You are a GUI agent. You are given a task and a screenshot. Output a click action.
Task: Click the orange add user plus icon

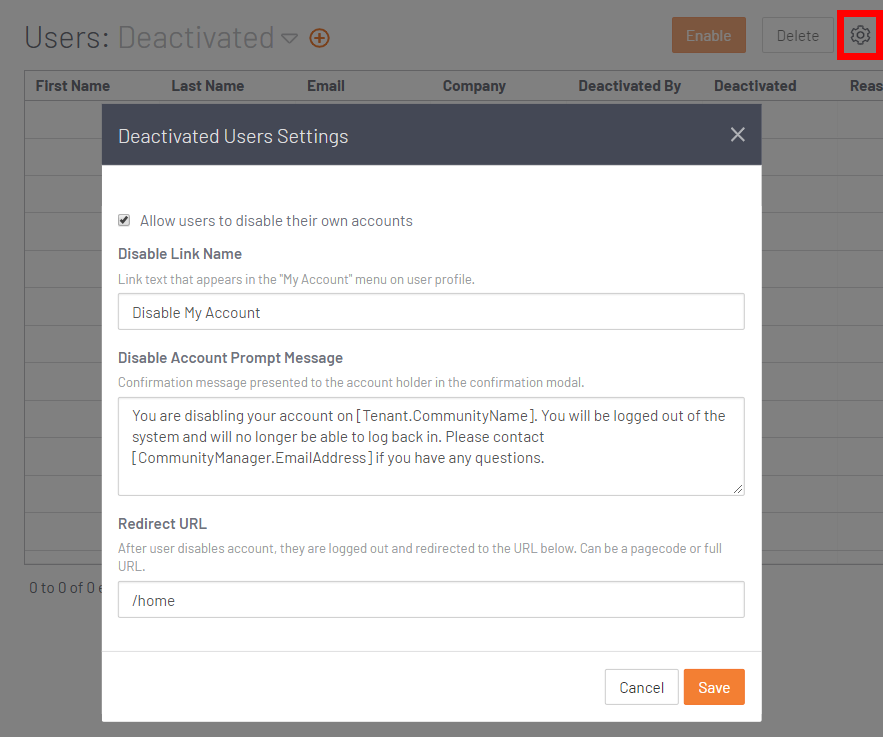(x=319, y=38)
